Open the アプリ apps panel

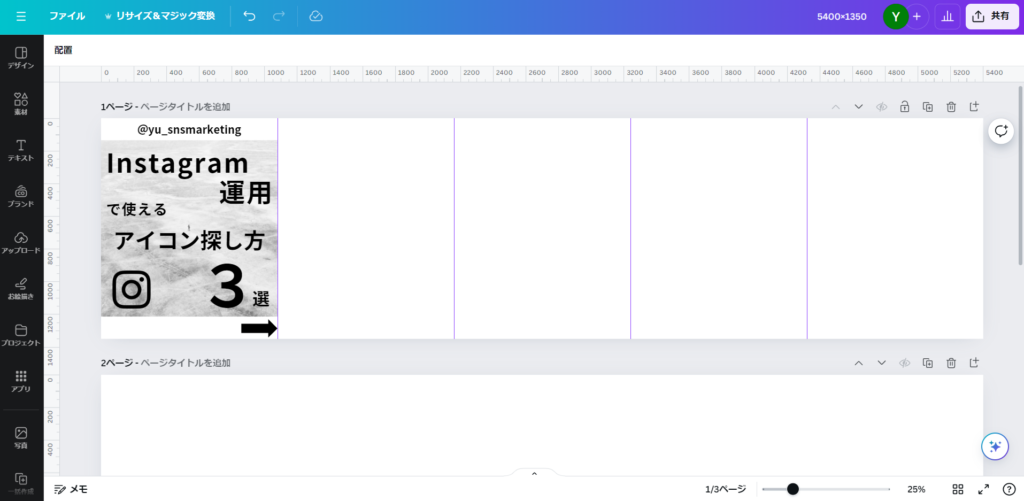point(21,381)
